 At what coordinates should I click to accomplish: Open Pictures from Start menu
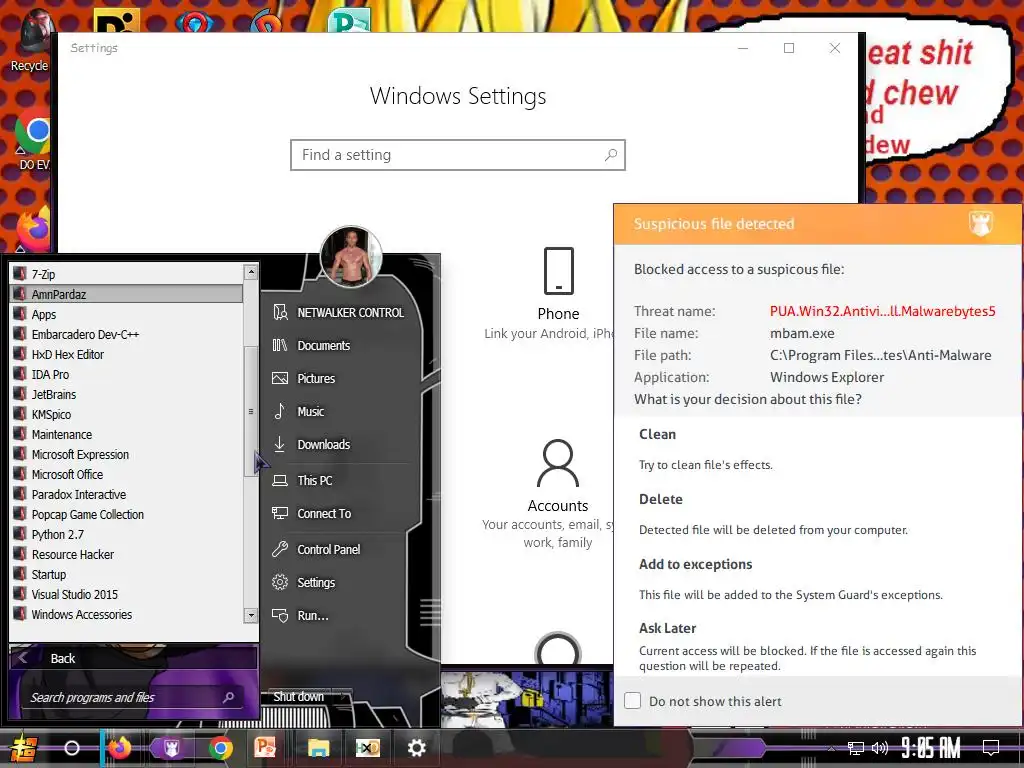[x=340, y=379]
